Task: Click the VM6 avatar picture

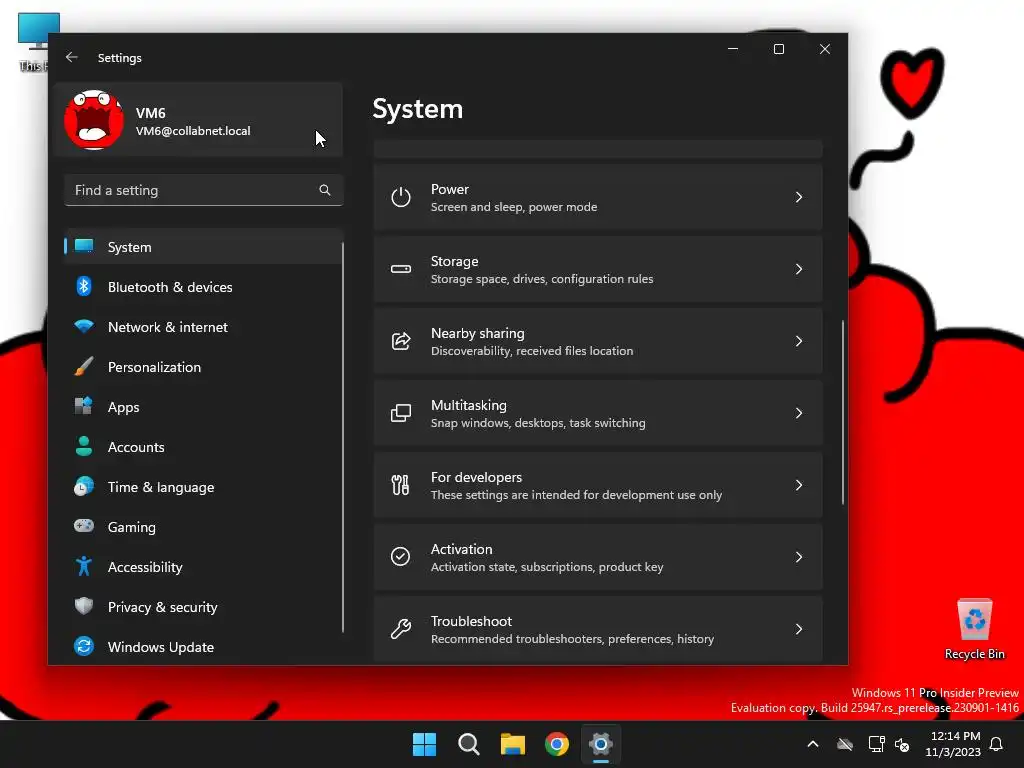Action: click(x=94, y=120)
